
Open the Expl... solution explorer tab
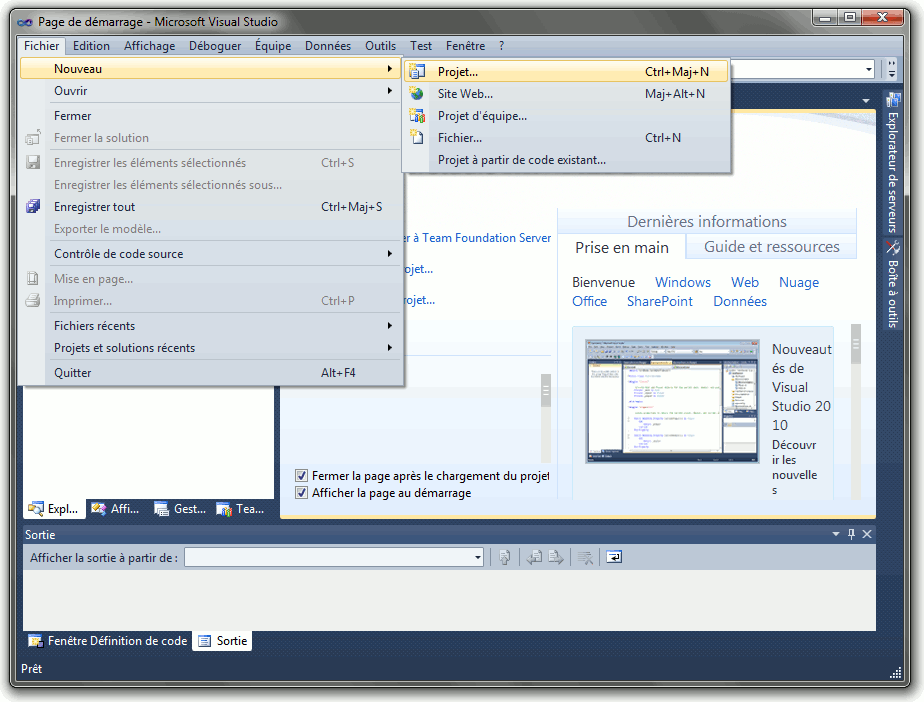point(54,509)
